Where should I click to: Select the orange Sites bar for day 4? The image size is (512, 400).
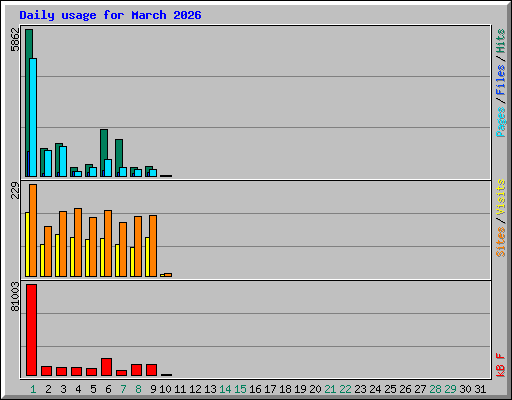point(78,242)
